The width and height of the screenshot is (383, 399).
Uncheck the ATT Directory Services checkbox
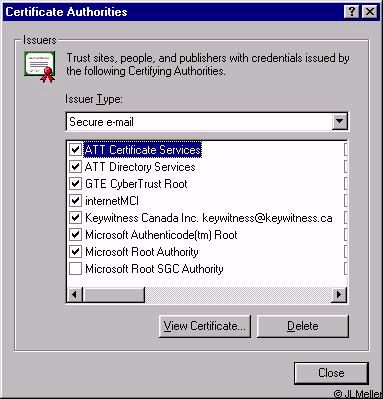(75, 167)
